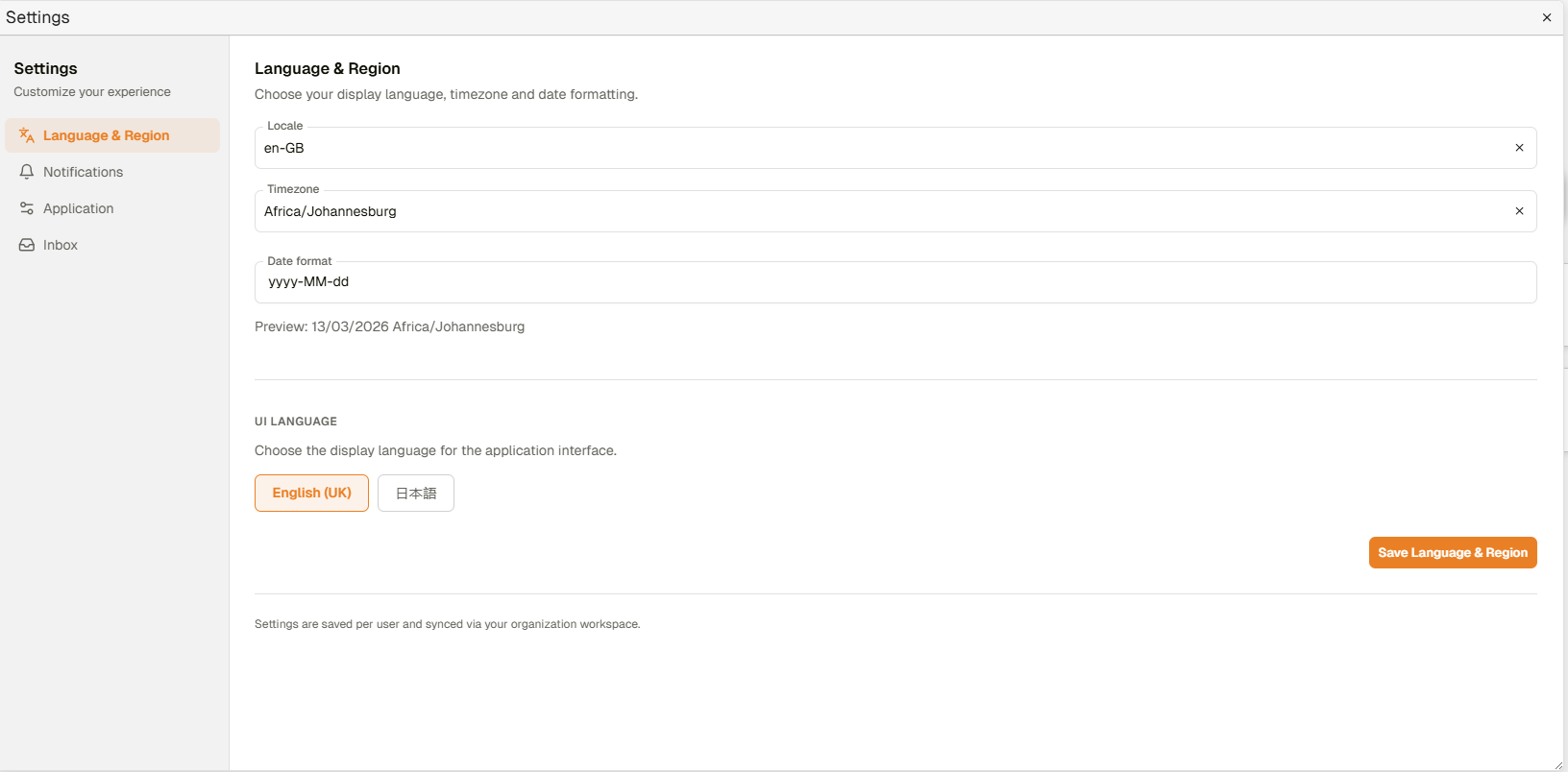
Task: Clear the Timezone field using its X icon
Action: point(1519,211)
